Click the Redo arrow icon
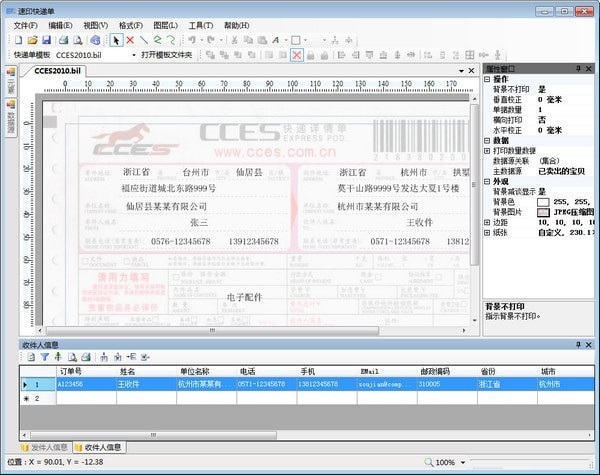The image size is (600, 475). tap(211, 40)
